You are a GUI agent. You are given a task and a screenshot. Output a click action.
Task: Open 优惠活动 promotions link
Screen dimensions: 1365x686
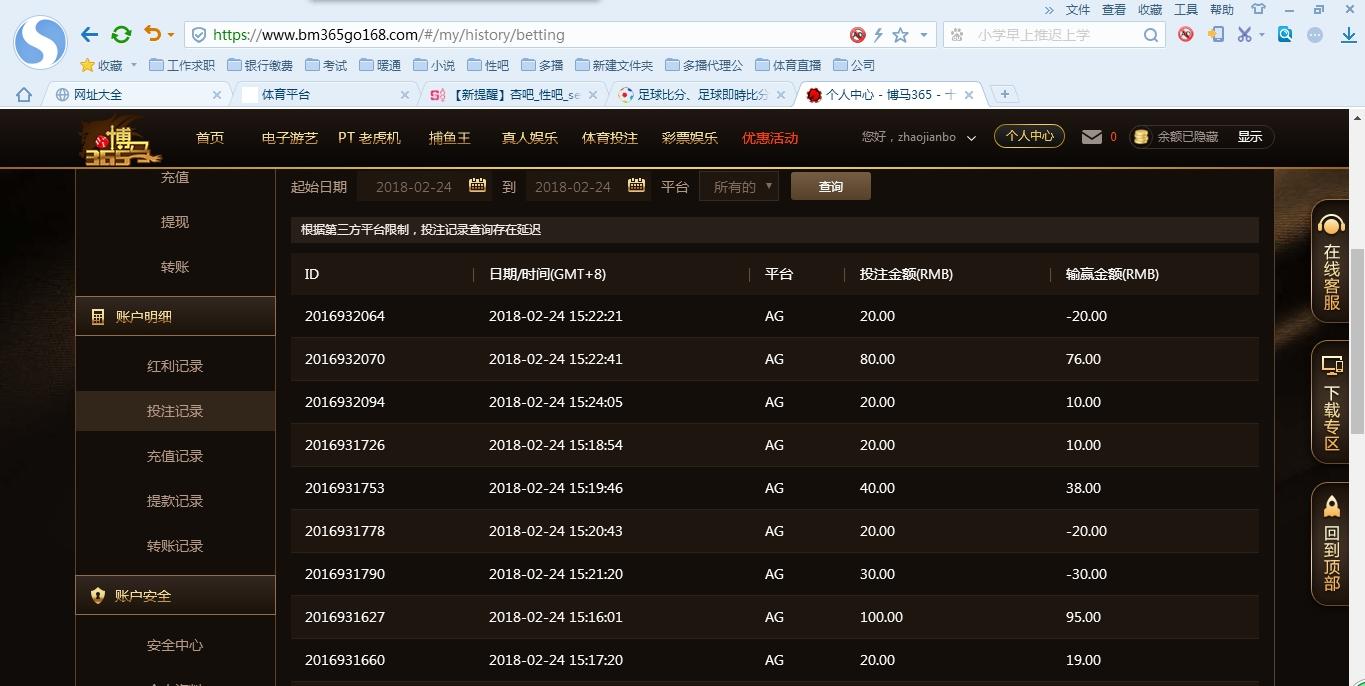point(770,138)
